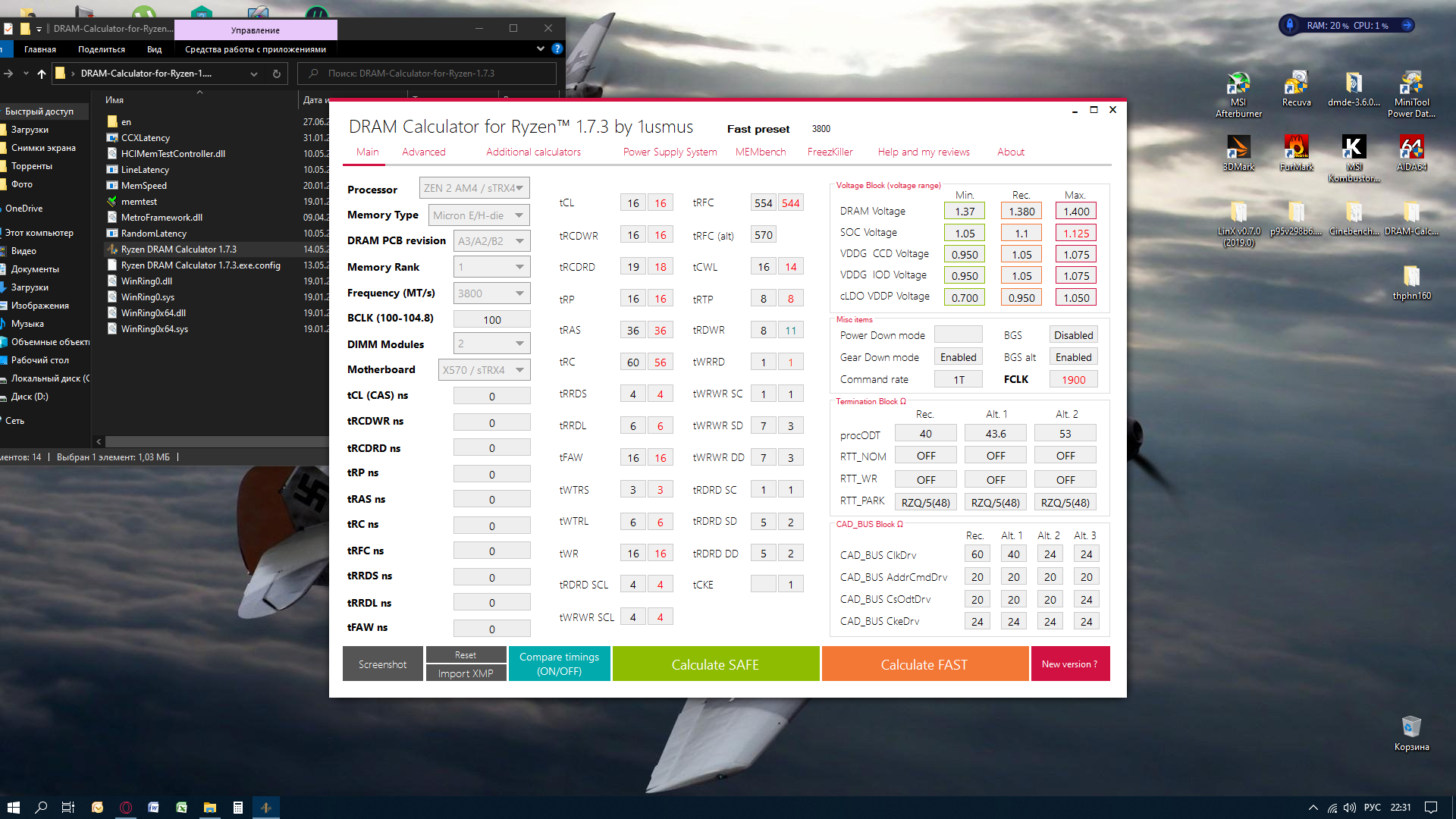Open the Memory Type dropdown
Viewport: 1456px width, 819px height.
(479, 215)
